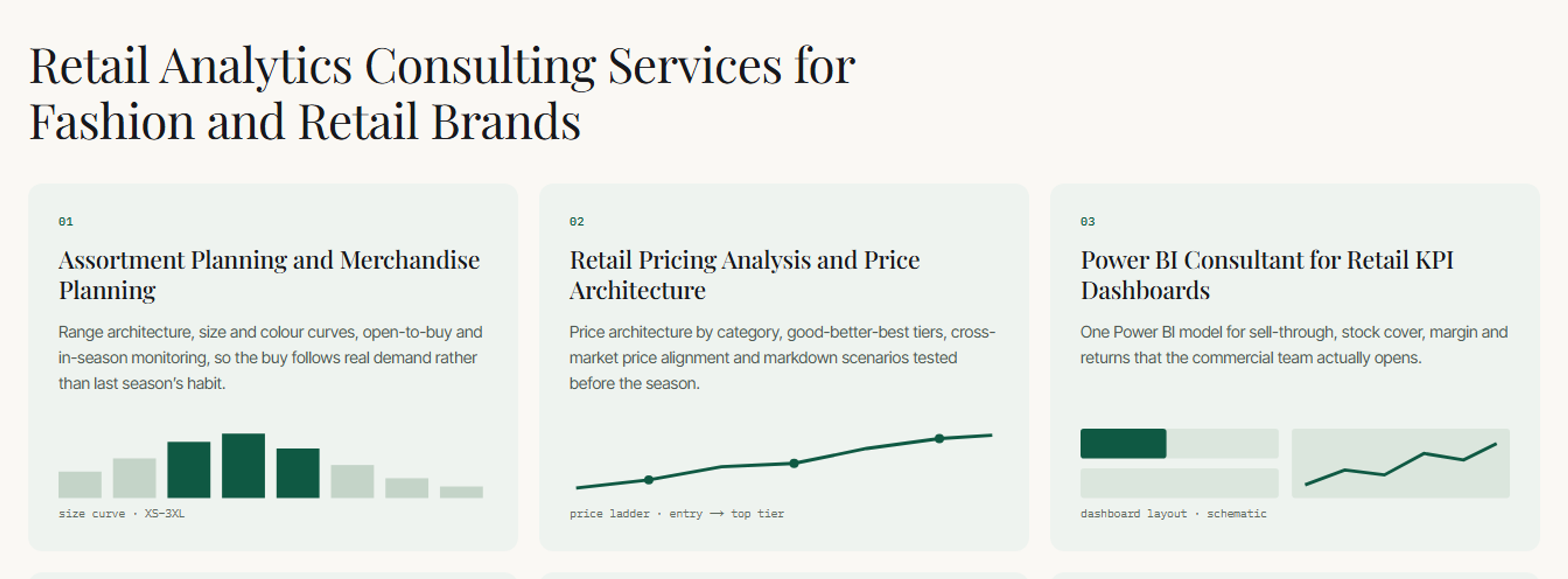1568x579 pixels.
Task: Click the Retail Analytics Consulting Services main heading
Action: 443,93
